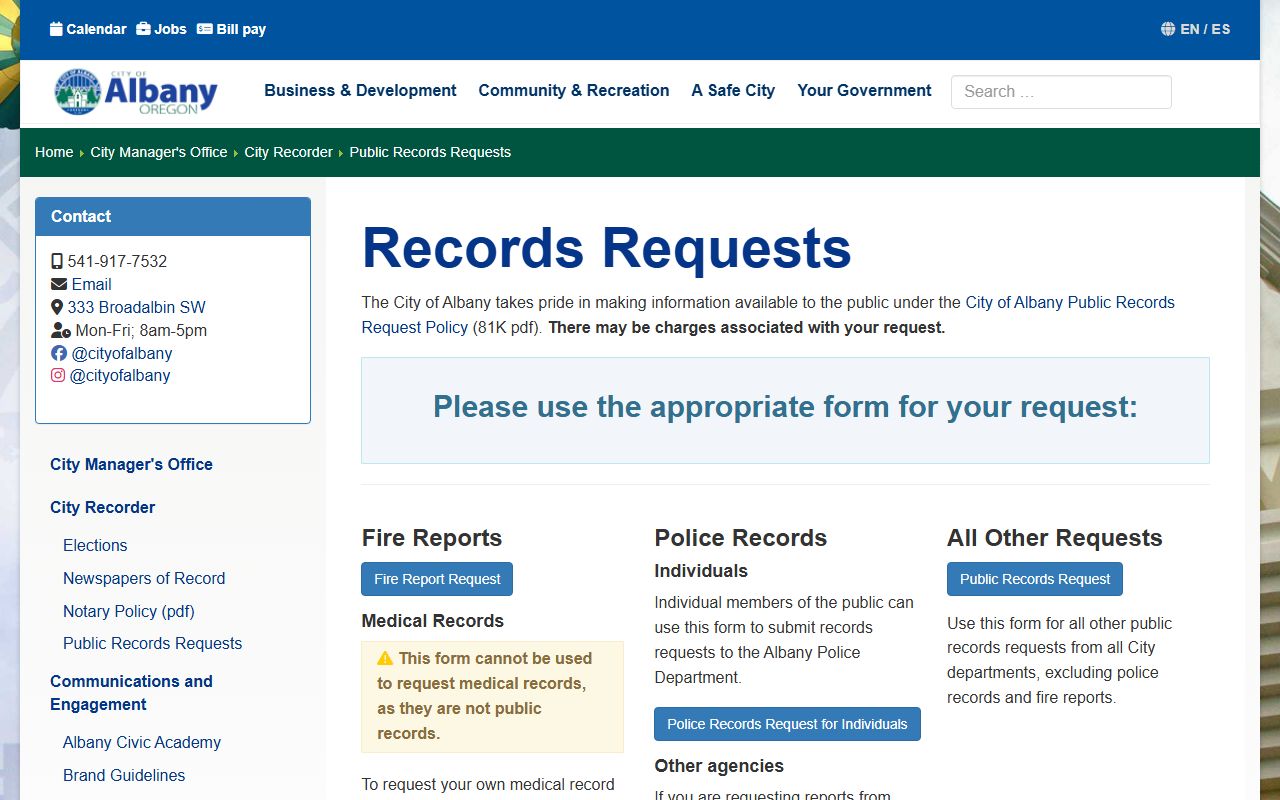Click the Instagram icon beside @cityofalbany
The height and width of the screenshot is (800, 1280).
(x=58, y=375)
